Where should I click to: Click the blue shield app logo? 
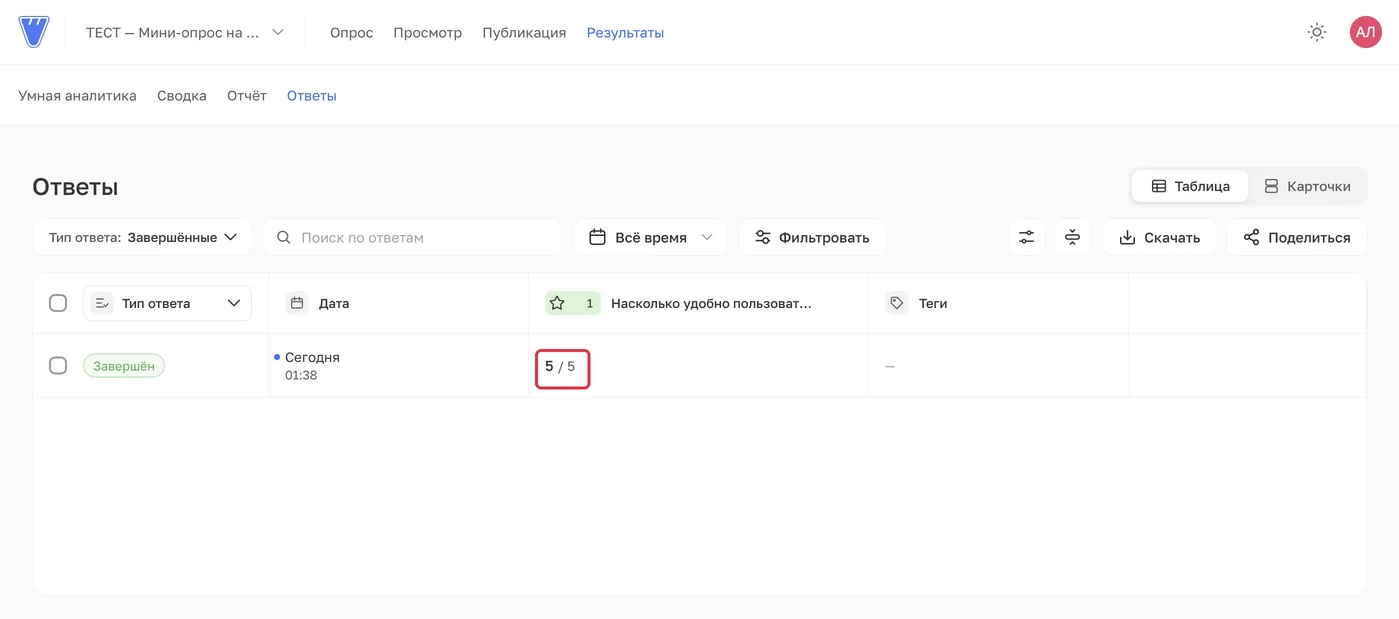coord(34,32)
